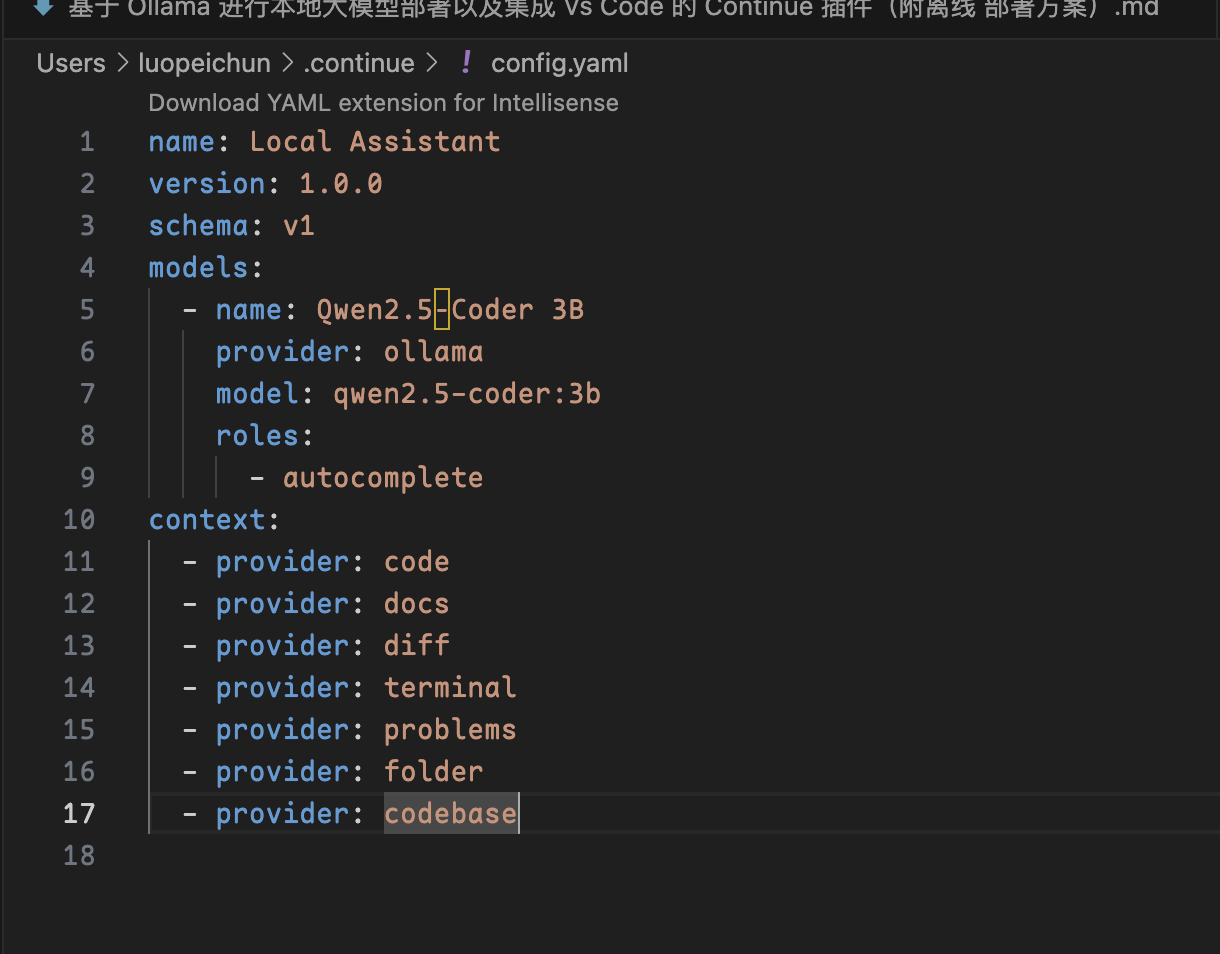Open the luopeichun breadcrumb segment
Viewport: 1220px width, 954px height.
click(x=204, y=63)
